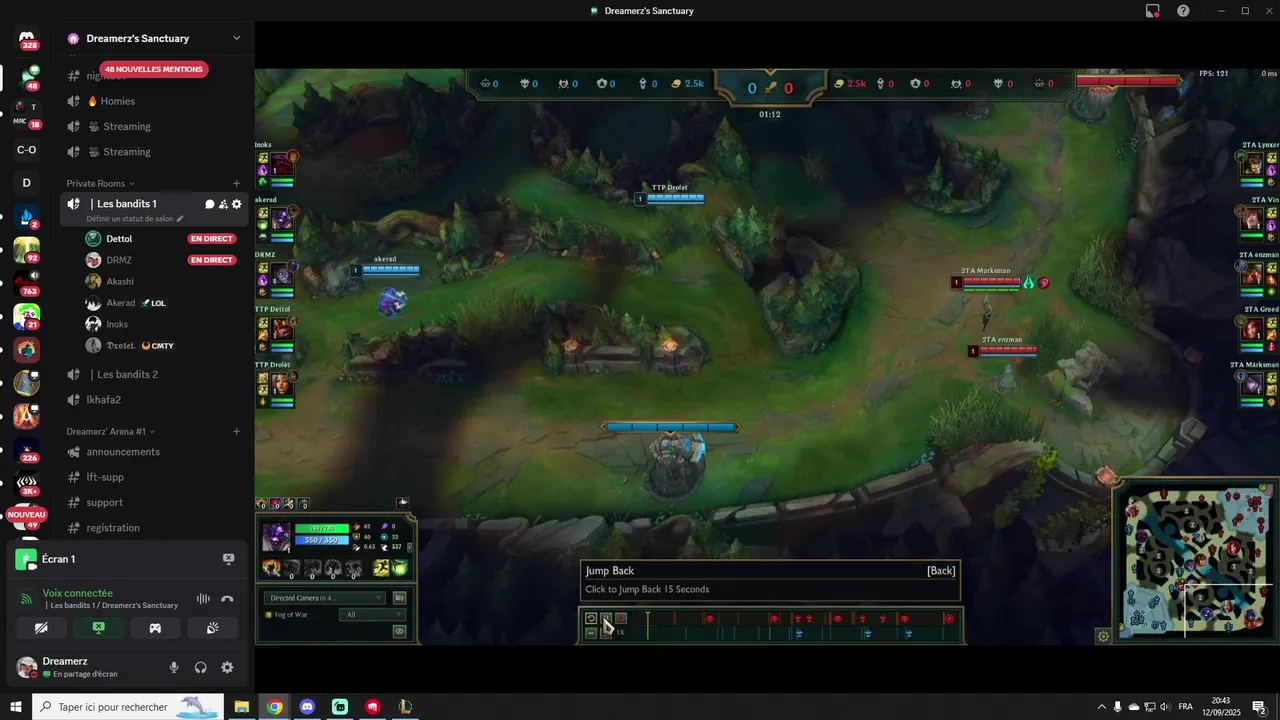
Task: Open Discord direct messages home with 328 badge
Action: tap(27, 40)
